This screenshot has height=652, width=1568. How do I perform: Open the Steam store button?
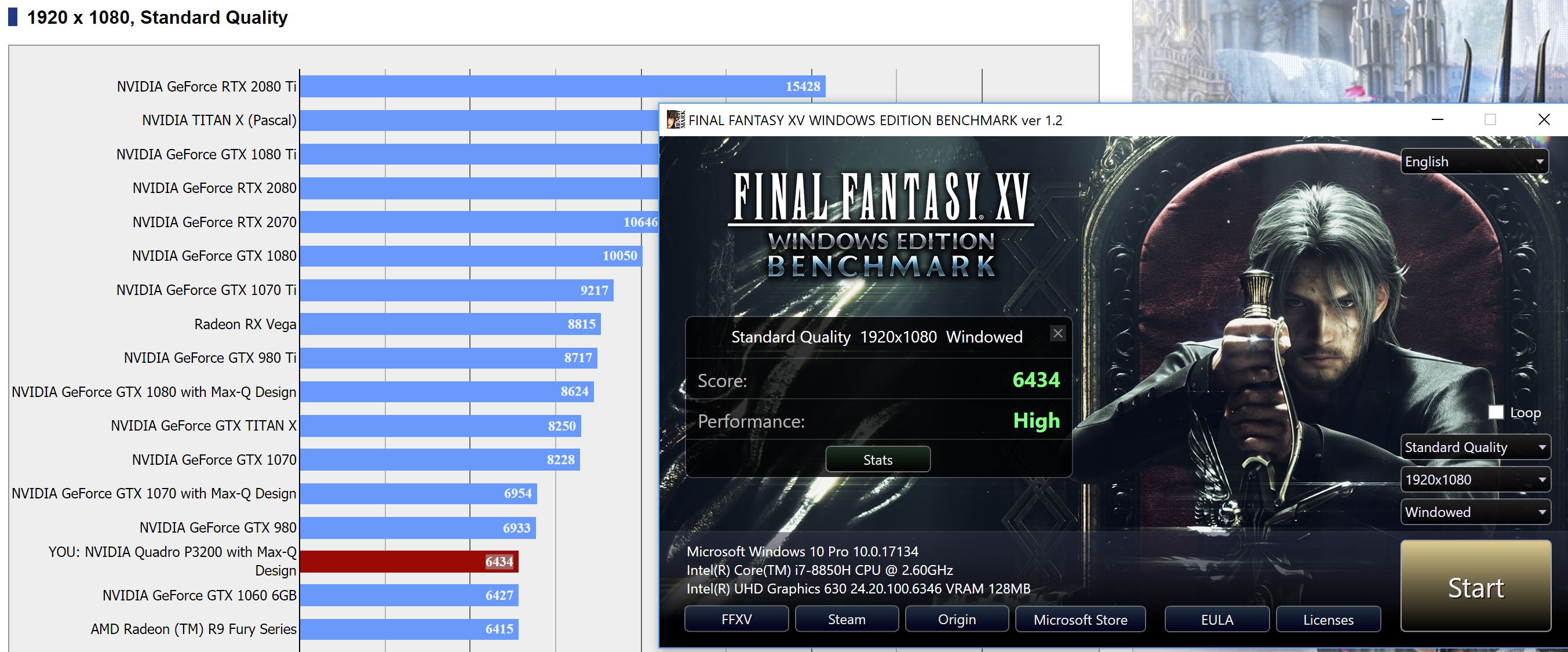(847, 619)
